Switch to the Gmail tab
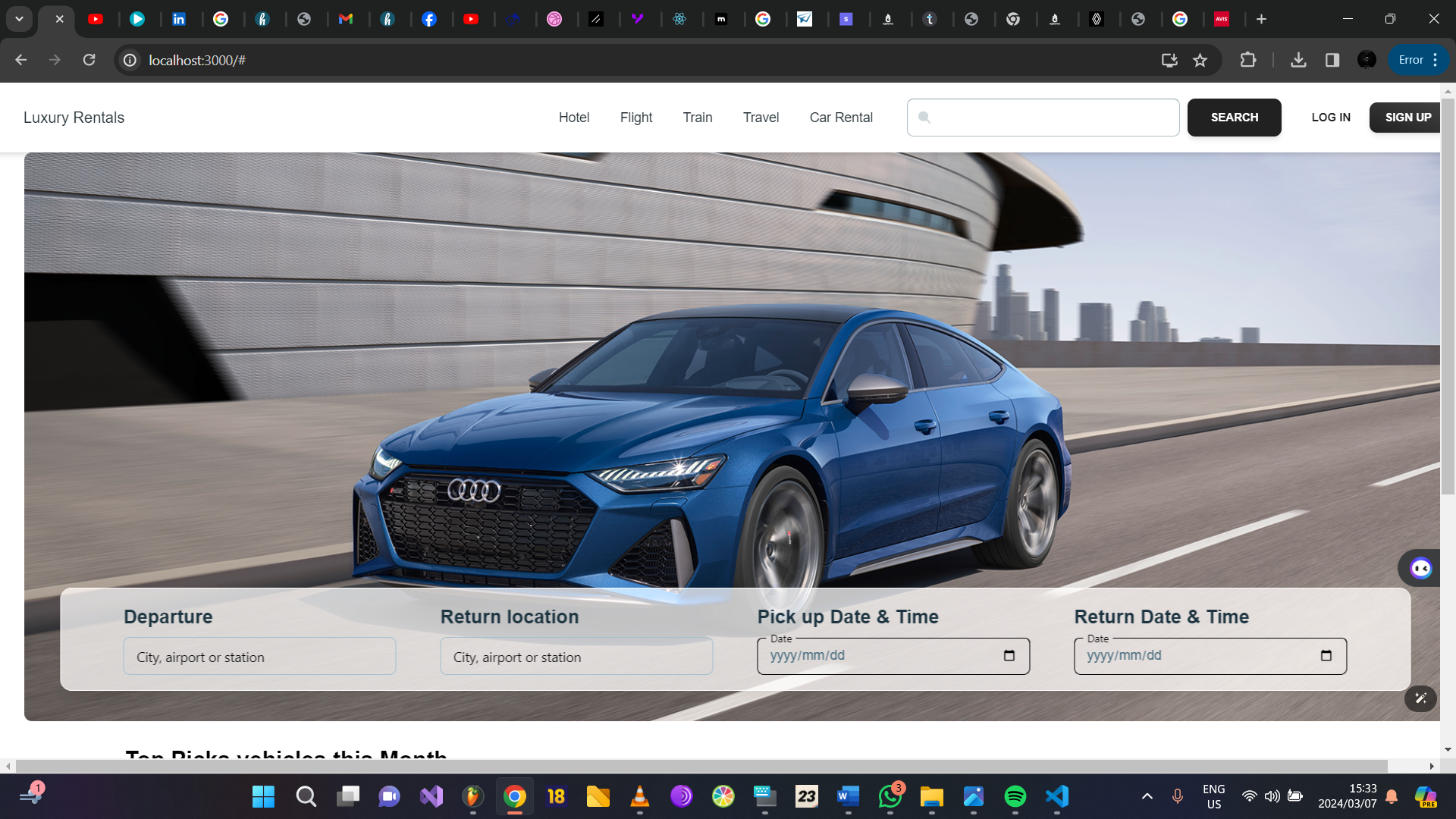1456x819 pixels. [346, 19]
